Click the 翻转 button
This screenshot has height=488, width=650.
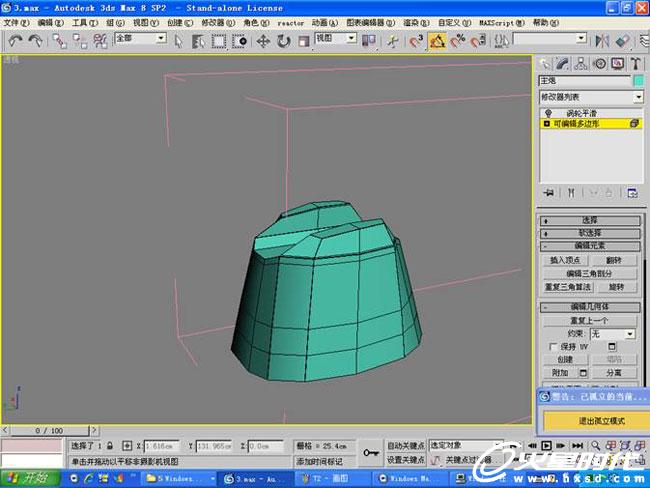[614, 260]
